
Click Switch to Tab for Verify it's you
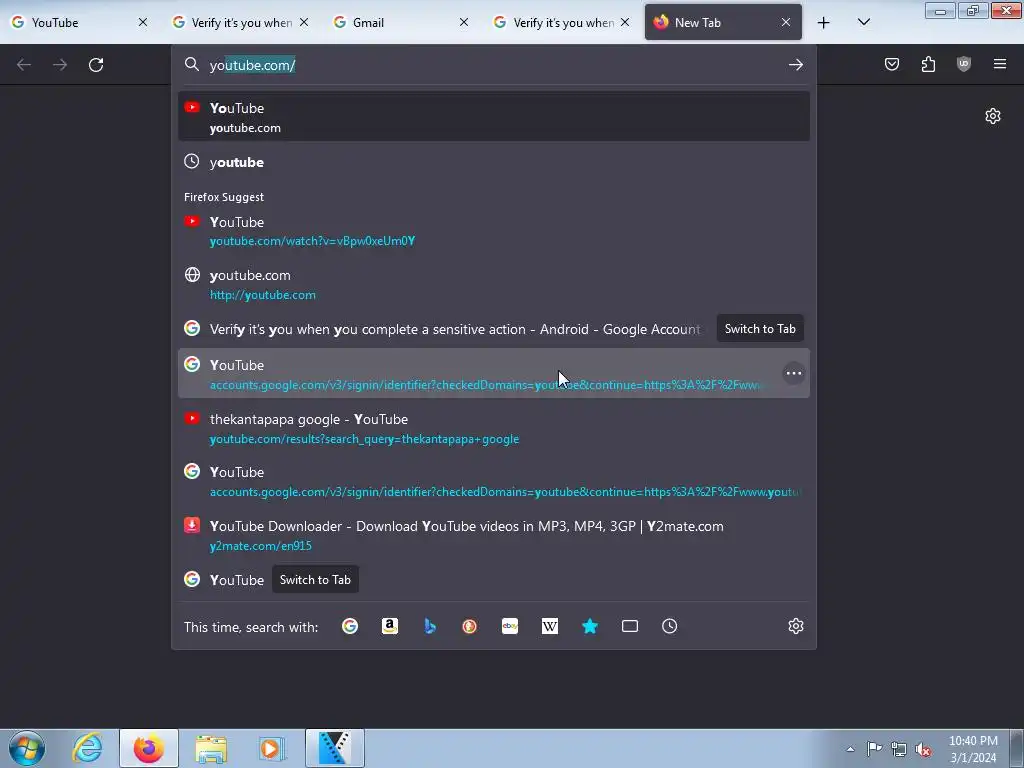760,328
